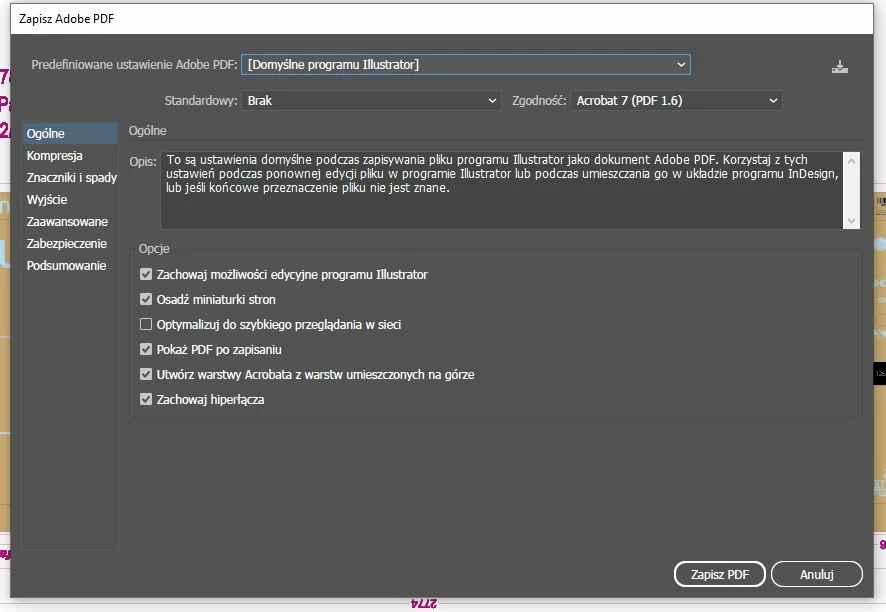Open the Adobe PDF preset dropdown
This screenshot has height=612, width=886.
(466, 64)
